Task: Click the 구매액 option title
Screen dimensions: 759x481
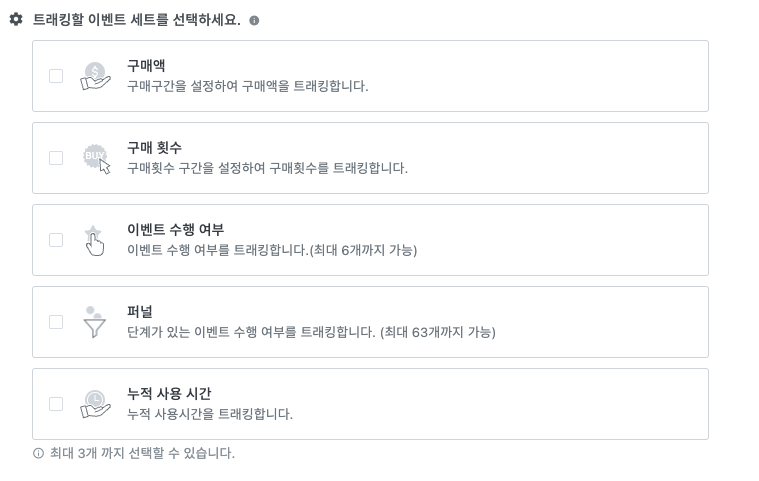Action: (146, 65)
